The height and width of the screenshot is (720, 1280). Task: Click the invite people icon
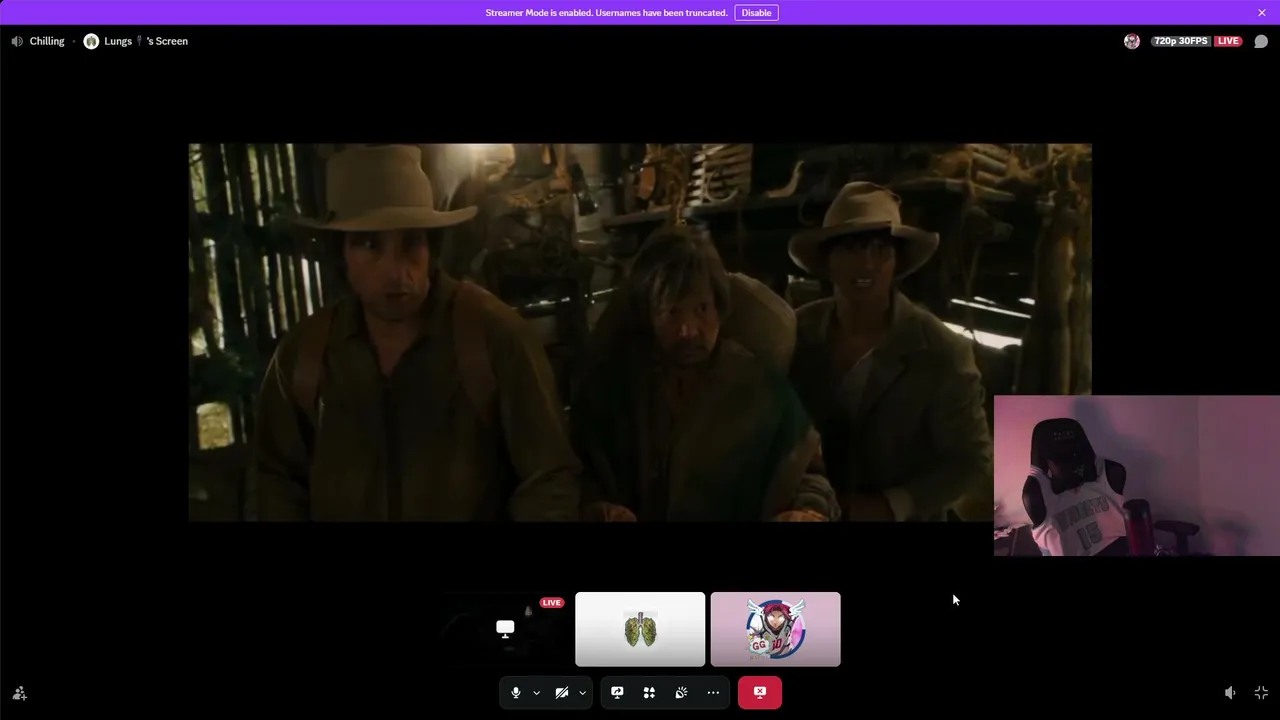pos(19,693)
